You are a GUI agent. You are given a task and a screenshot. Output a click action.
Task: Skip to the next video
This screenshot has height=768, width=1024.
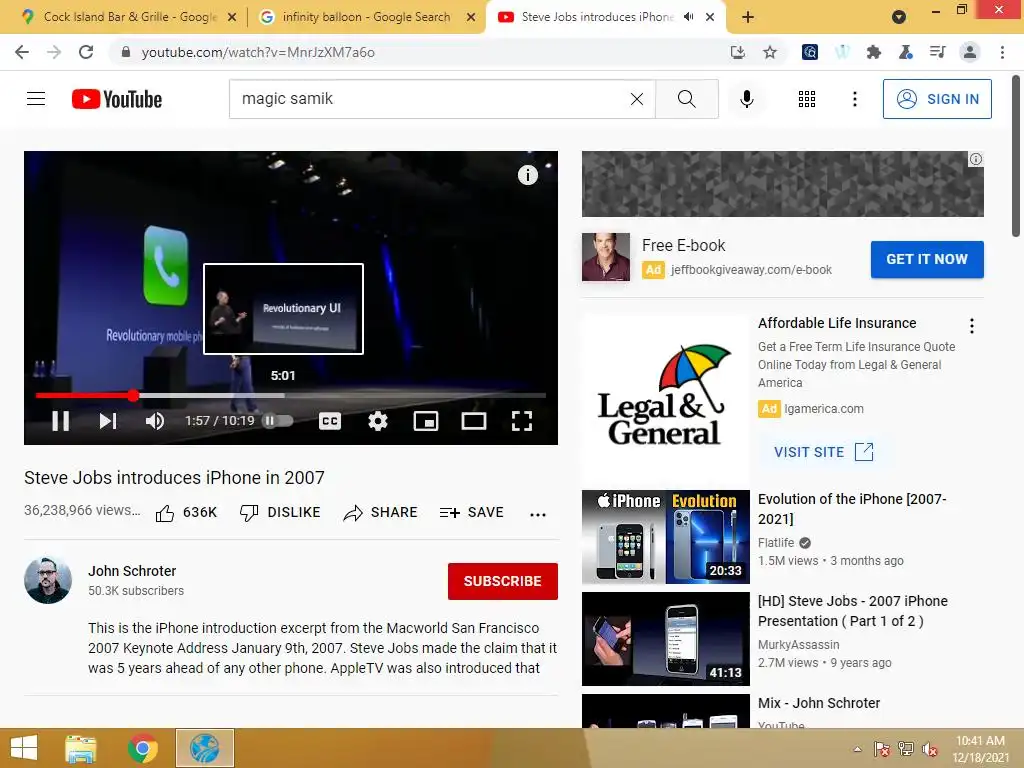pyautogui.click(x=108, y=421)
